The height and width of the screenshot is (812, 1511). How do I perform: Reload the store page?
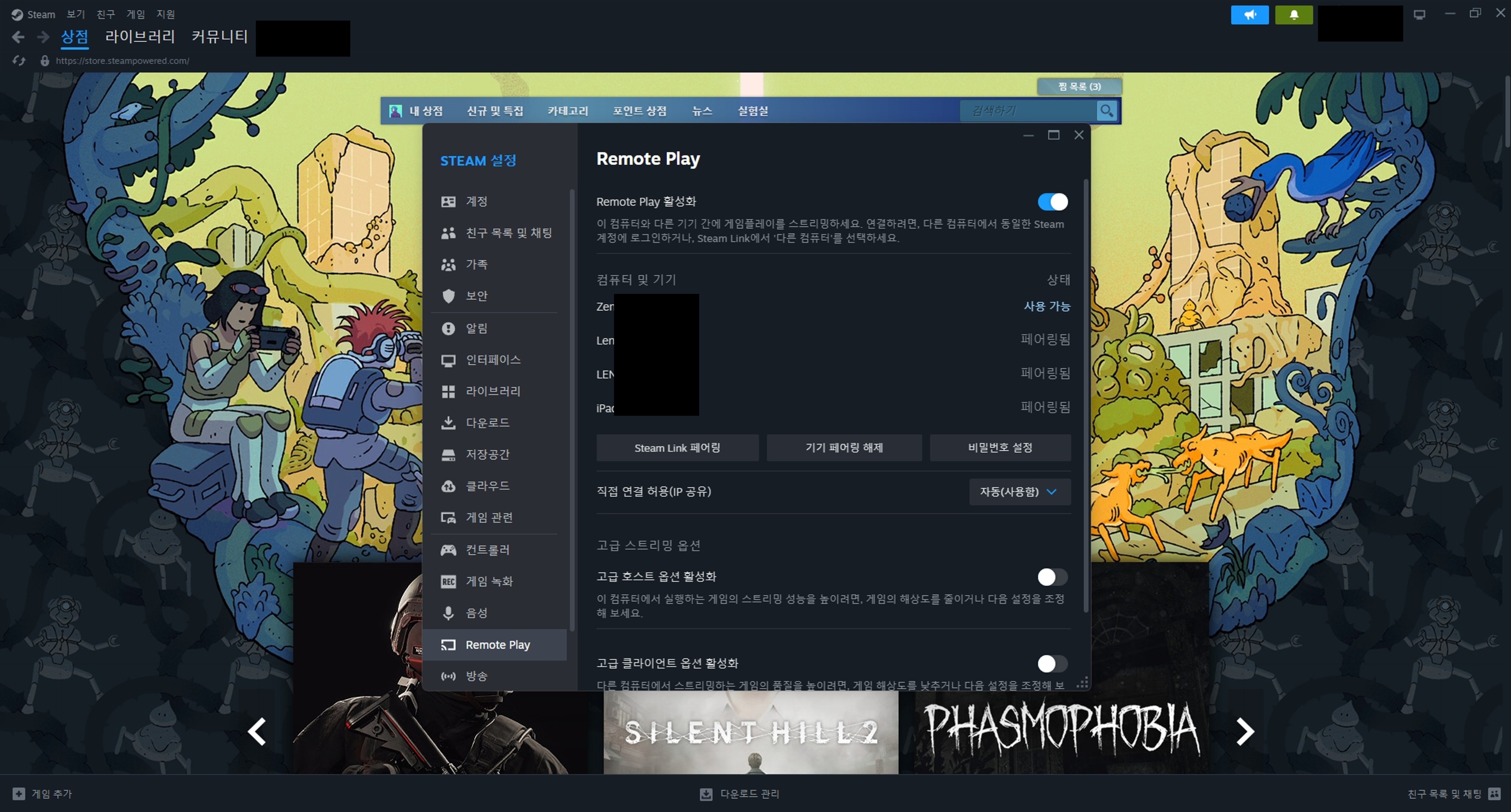pos(19,60)
